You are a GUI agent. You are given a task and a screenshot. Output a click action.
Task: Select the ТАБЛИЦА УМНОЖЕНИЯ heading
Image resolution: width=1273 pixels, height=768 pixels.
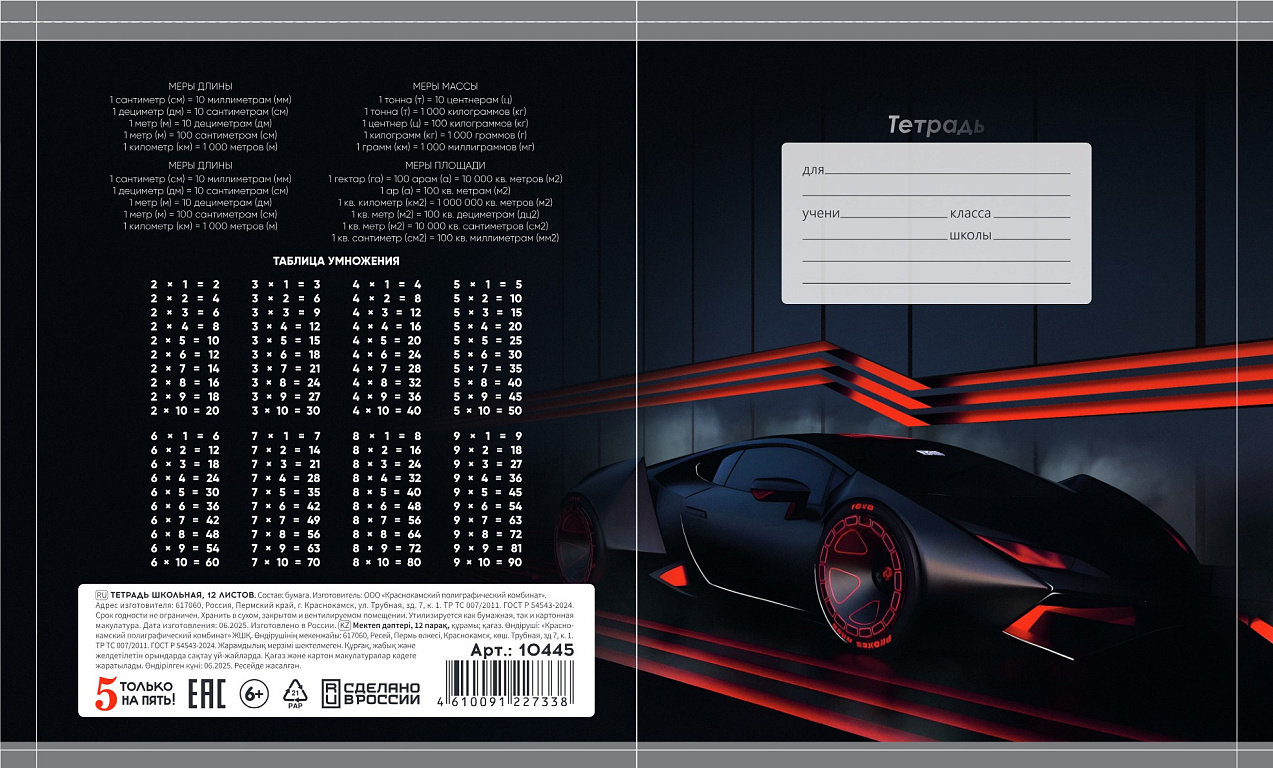pyautogui.click(x=336, y=261)
